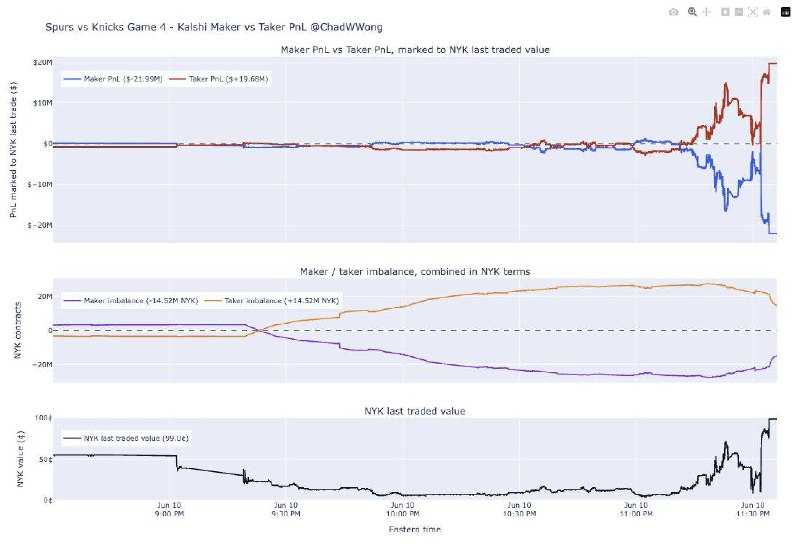The height and width of the screenshot is (544, 800).
Task: Click the blue Maker PnL legend line swatch
Action: click(x=72, y=79)
